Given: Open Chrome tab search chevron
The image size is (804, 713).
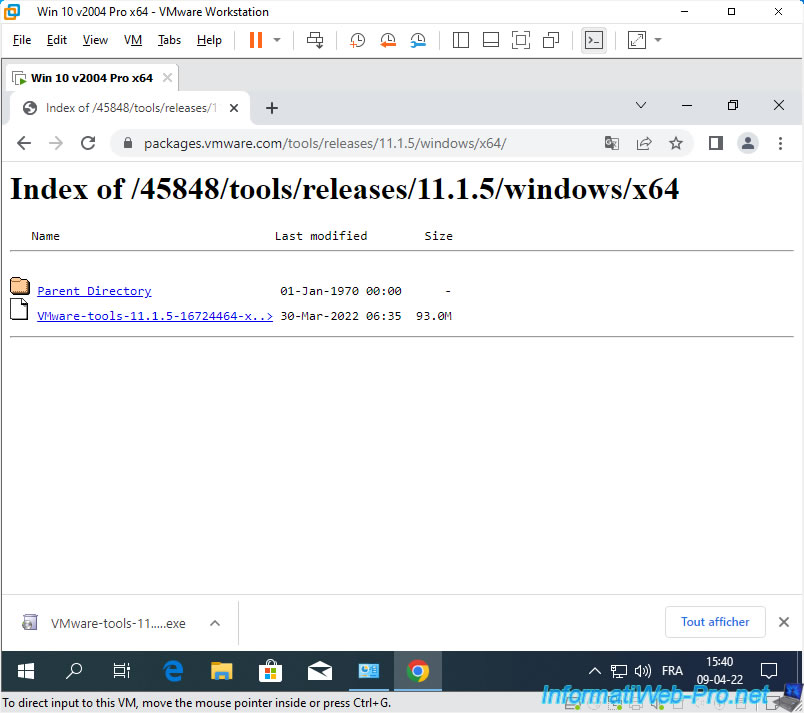Looking at the screenshot, I should point(641,106).
